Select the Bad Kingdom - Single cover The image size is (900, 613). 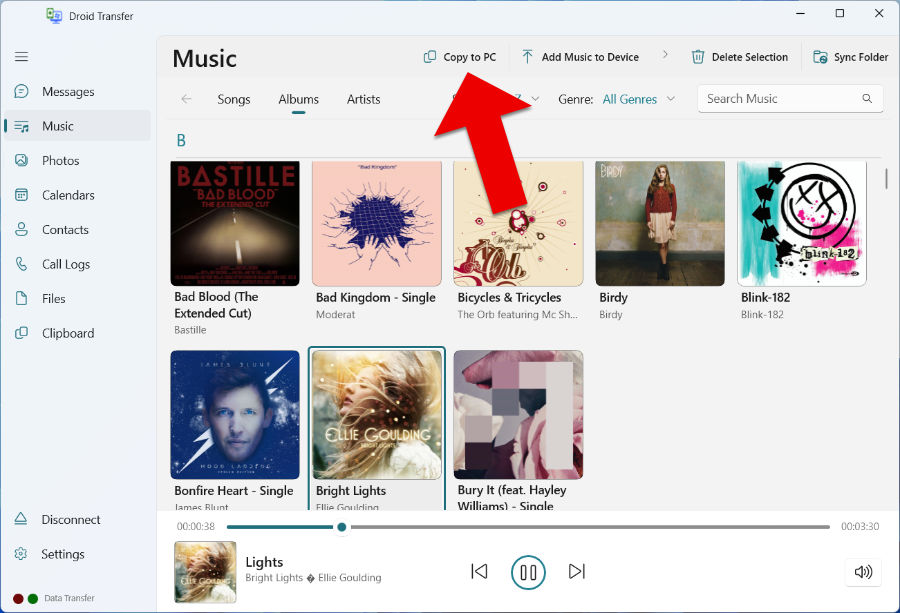[x=377, y=223]
